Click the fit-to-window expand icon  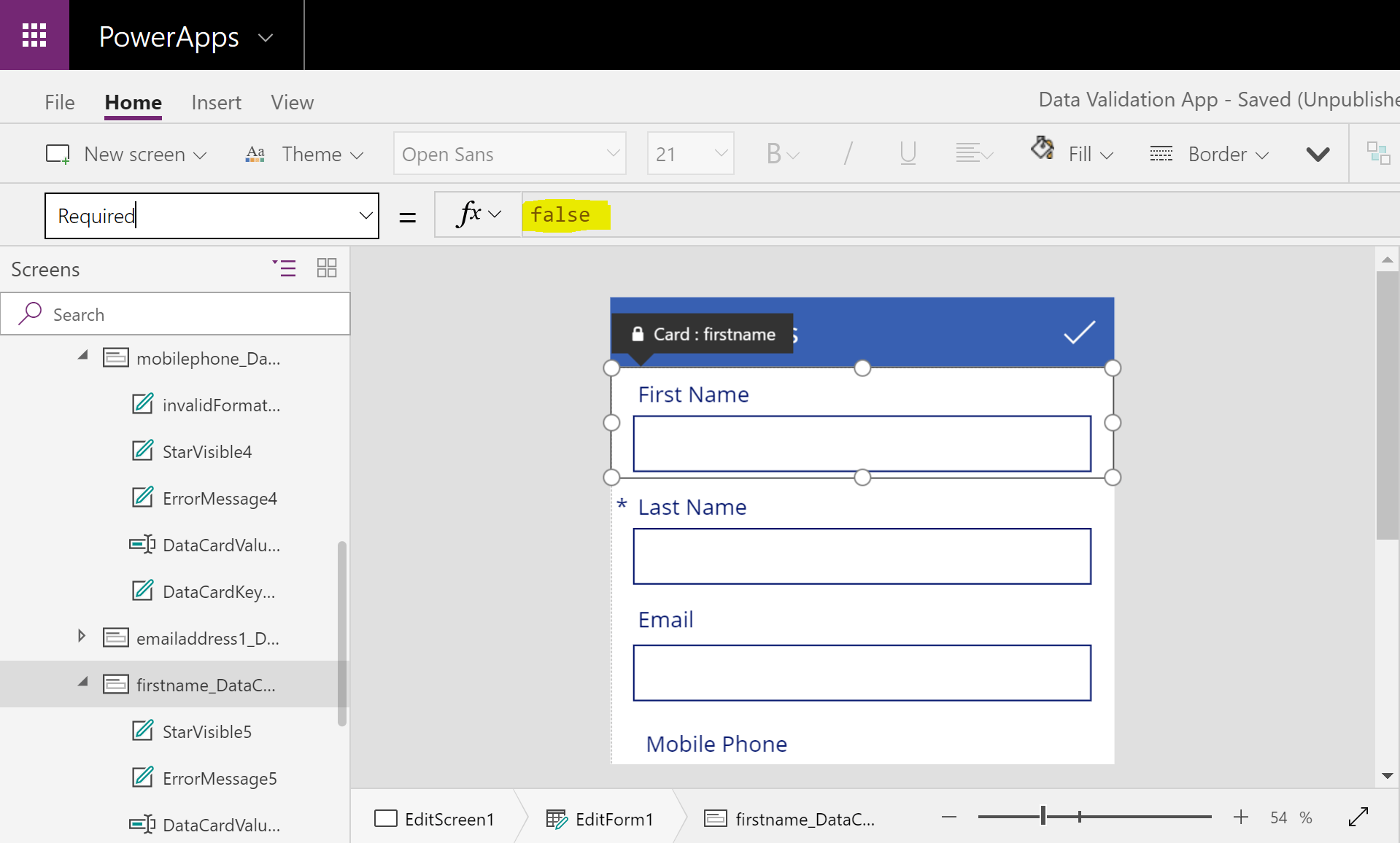[x=1358, y=817]
